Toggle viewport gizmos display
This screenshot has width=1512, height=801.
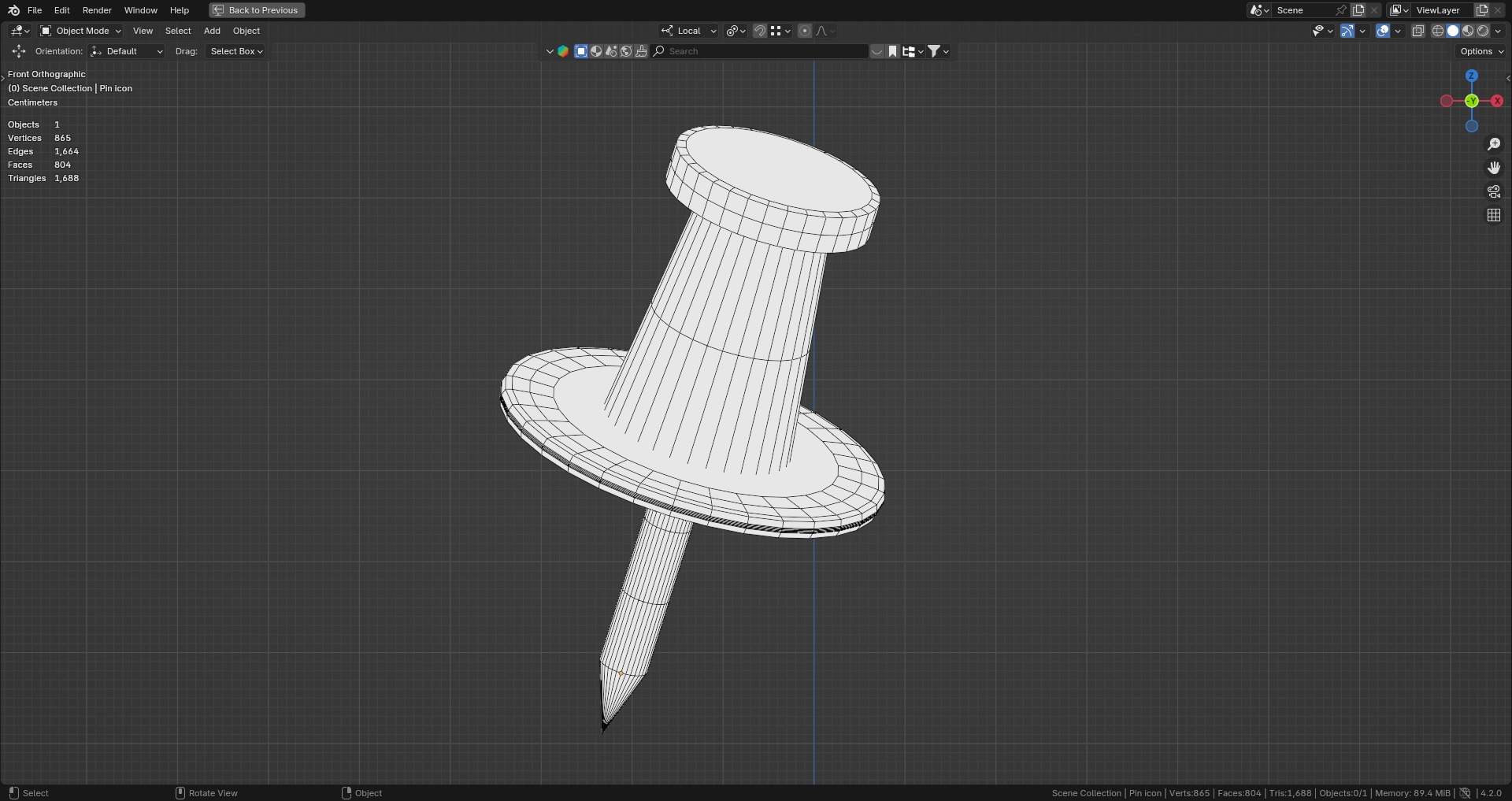point(1347,31)
